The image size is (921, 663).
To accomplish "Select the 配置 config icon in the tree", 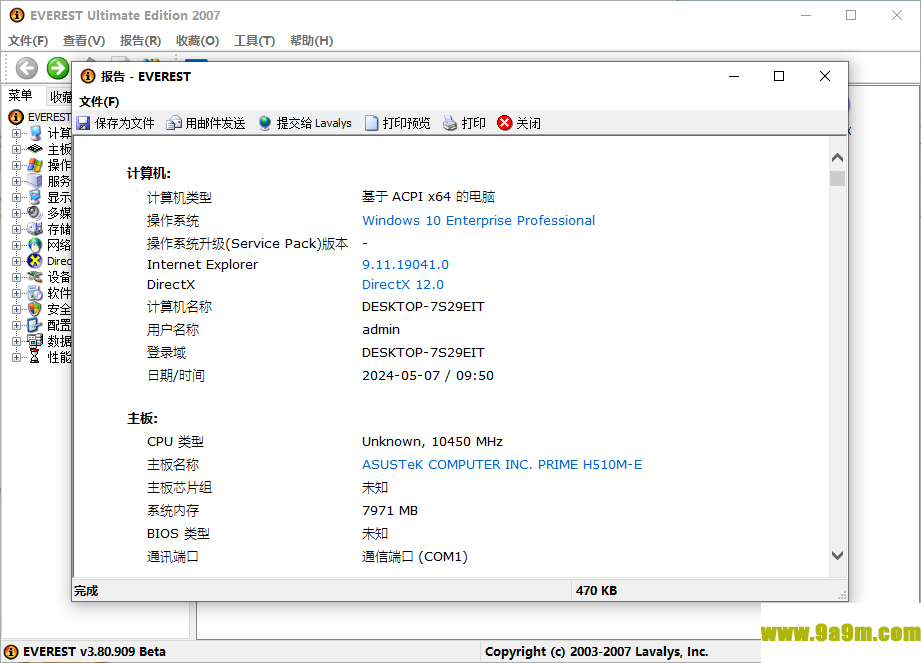I will pos(35,325).
